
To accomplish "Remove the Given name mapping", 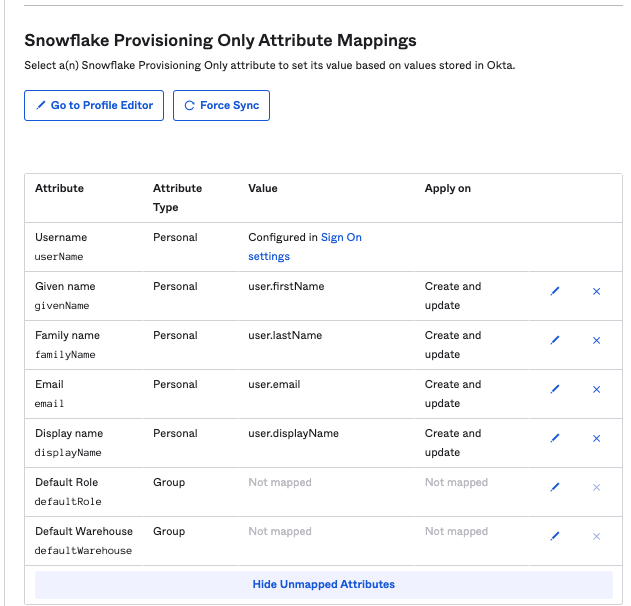I will pyautogui.click(x=597, y=291).
